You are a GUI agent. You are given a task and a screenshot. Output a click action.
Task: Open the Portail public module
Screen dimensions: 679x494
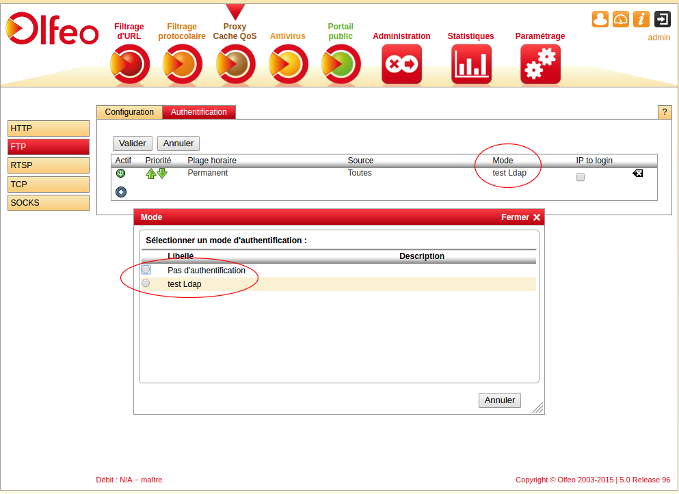(341, 64)
